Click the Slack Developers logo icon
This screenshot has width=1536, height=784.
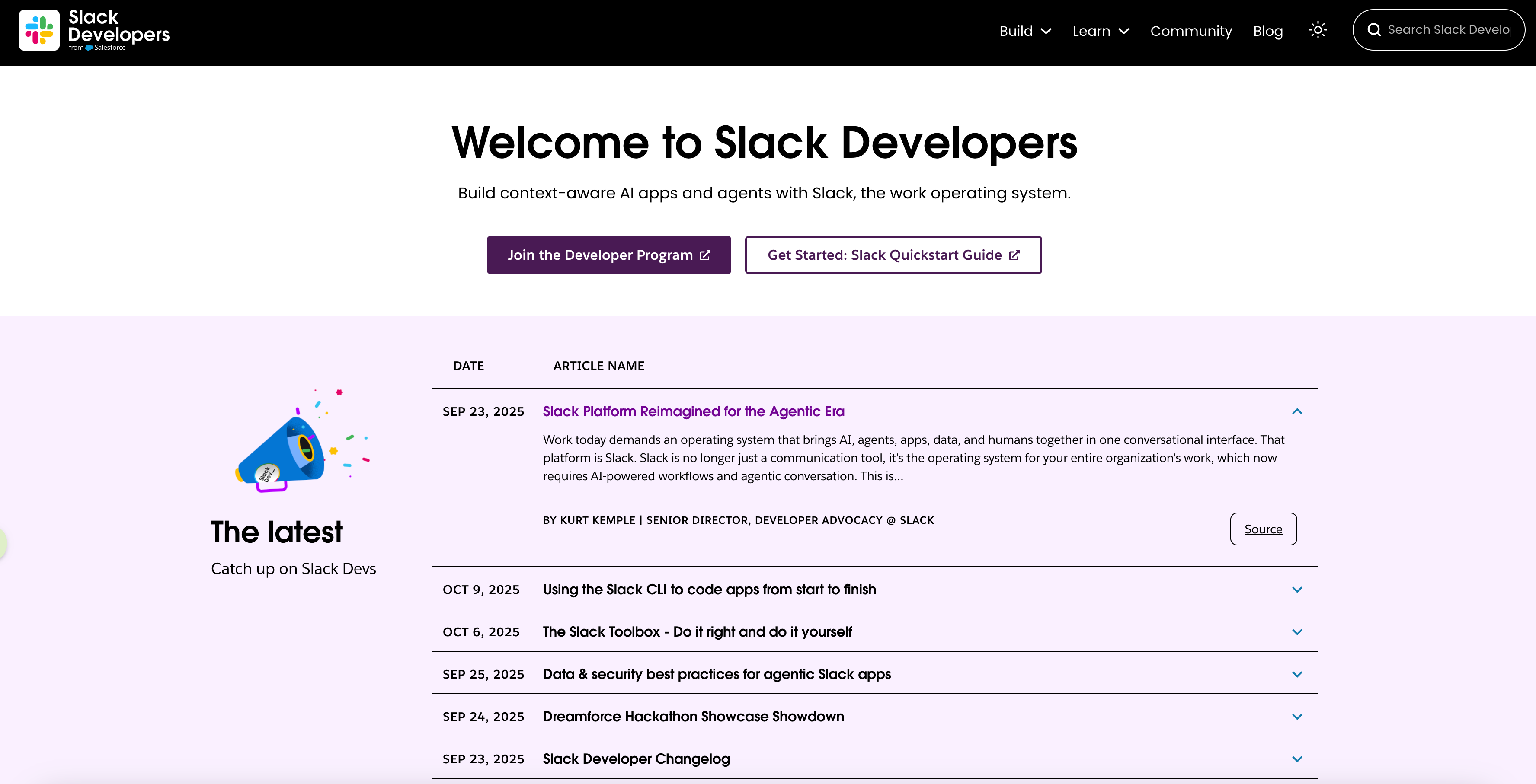click(39, 30)
